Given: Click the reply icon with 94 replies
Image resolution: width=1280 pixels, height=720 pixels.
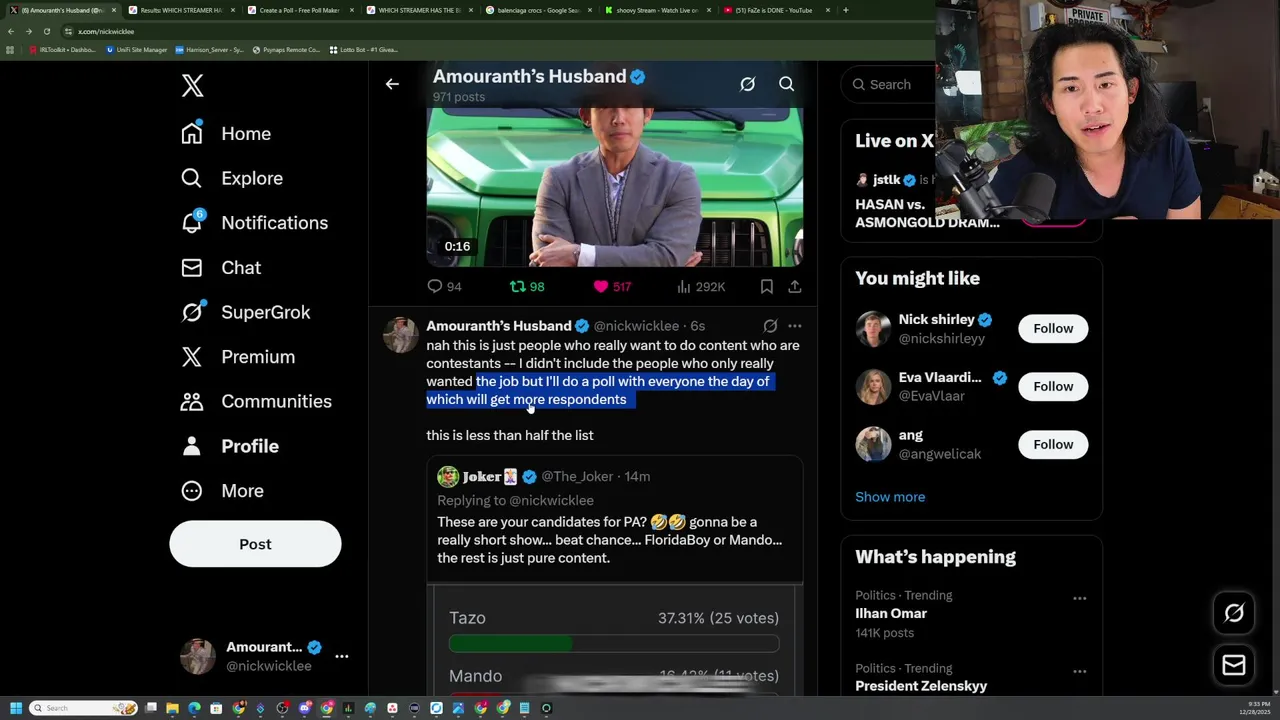Looking at the screenshot, I should 444,286.
